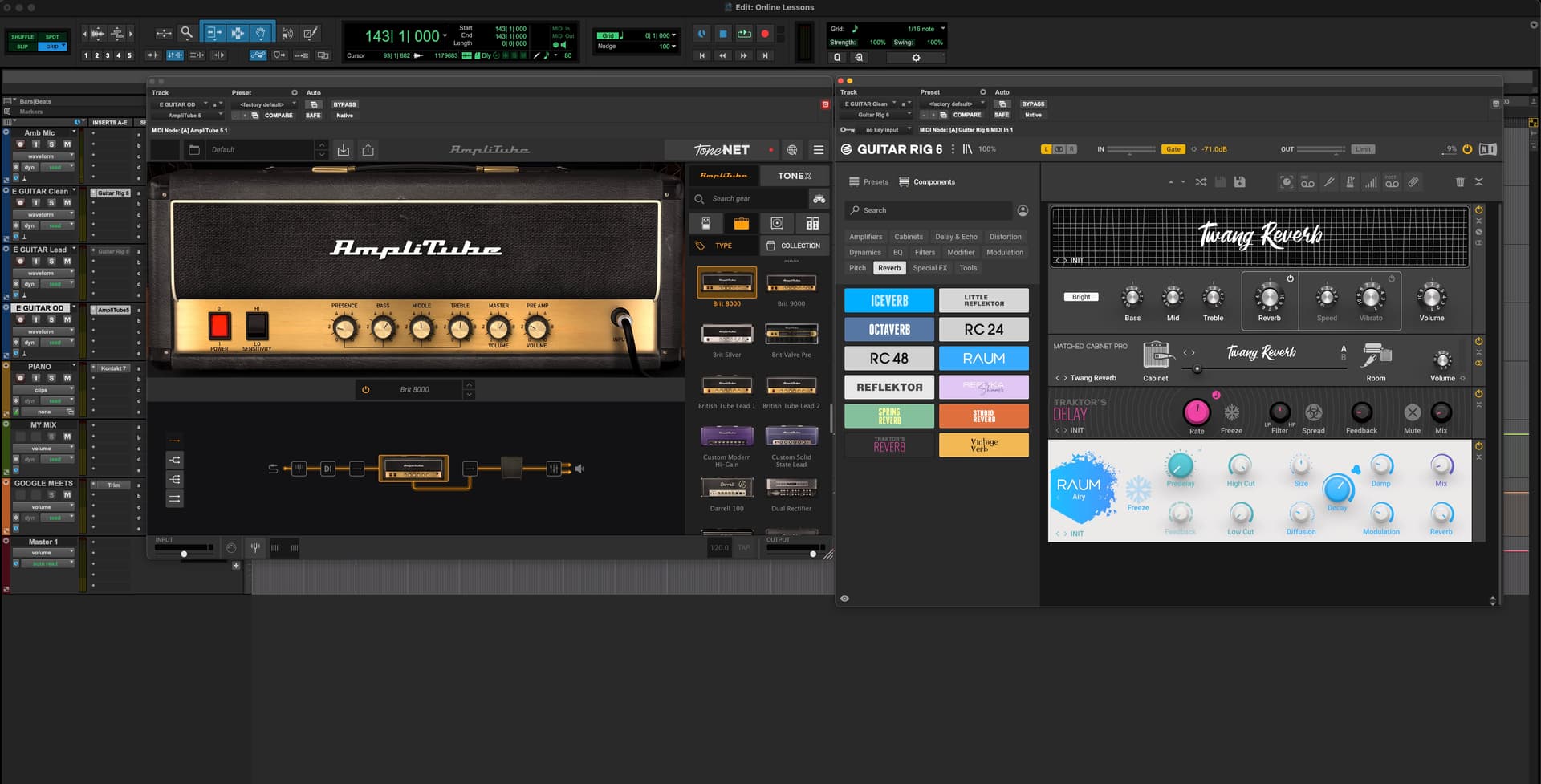This screenshot has width=1541, height=784.
Task: Click Guitar Rig collapse all rack icon
Action: click(1479, 182)
